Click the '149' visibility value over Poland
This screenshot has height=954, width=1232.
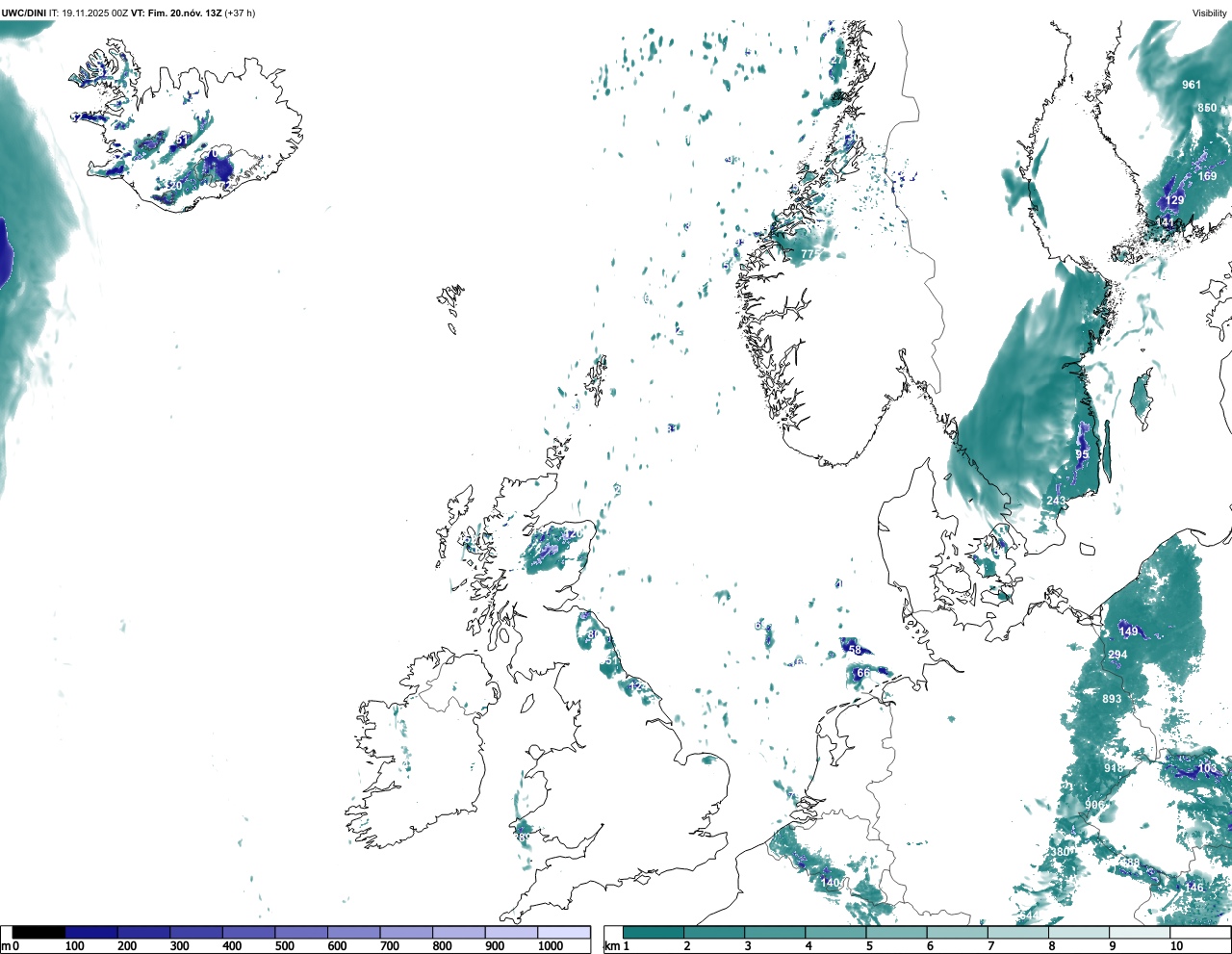pyautogui.click(x=1128, y=632)
